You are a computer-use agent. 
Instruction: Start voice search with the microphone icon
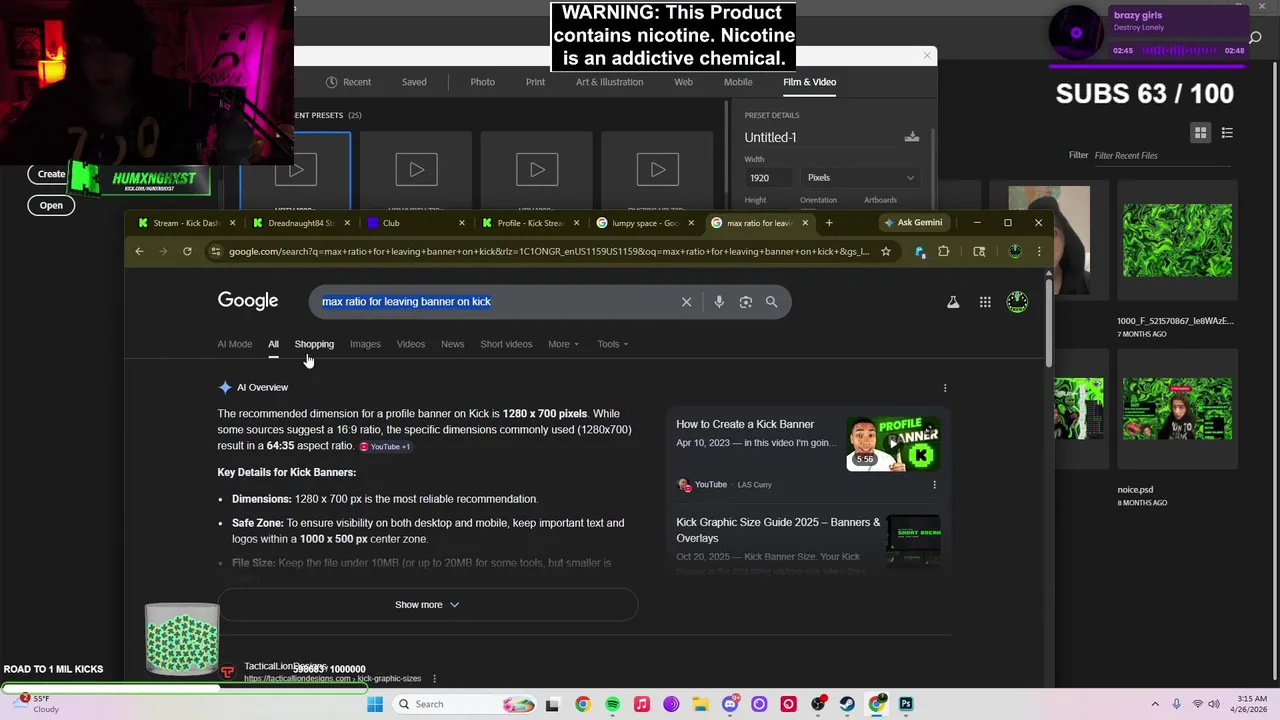719,301
